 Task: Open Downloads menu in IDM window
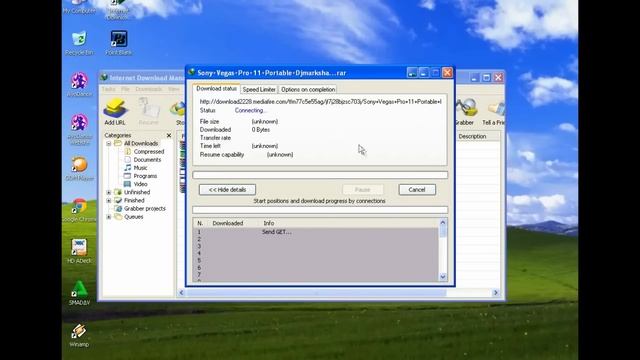[149, 89]
